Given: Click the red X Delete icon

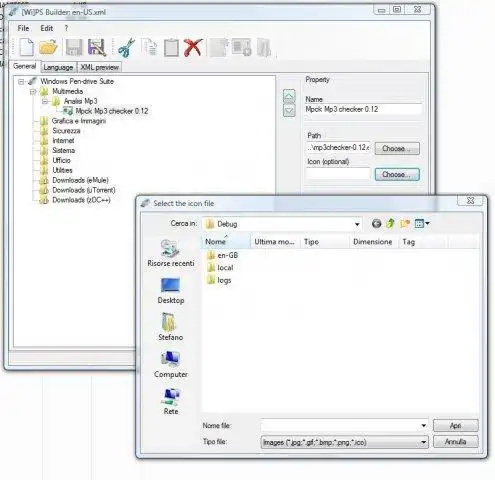Looking at the screenshot, I should [x=193, y=47].
